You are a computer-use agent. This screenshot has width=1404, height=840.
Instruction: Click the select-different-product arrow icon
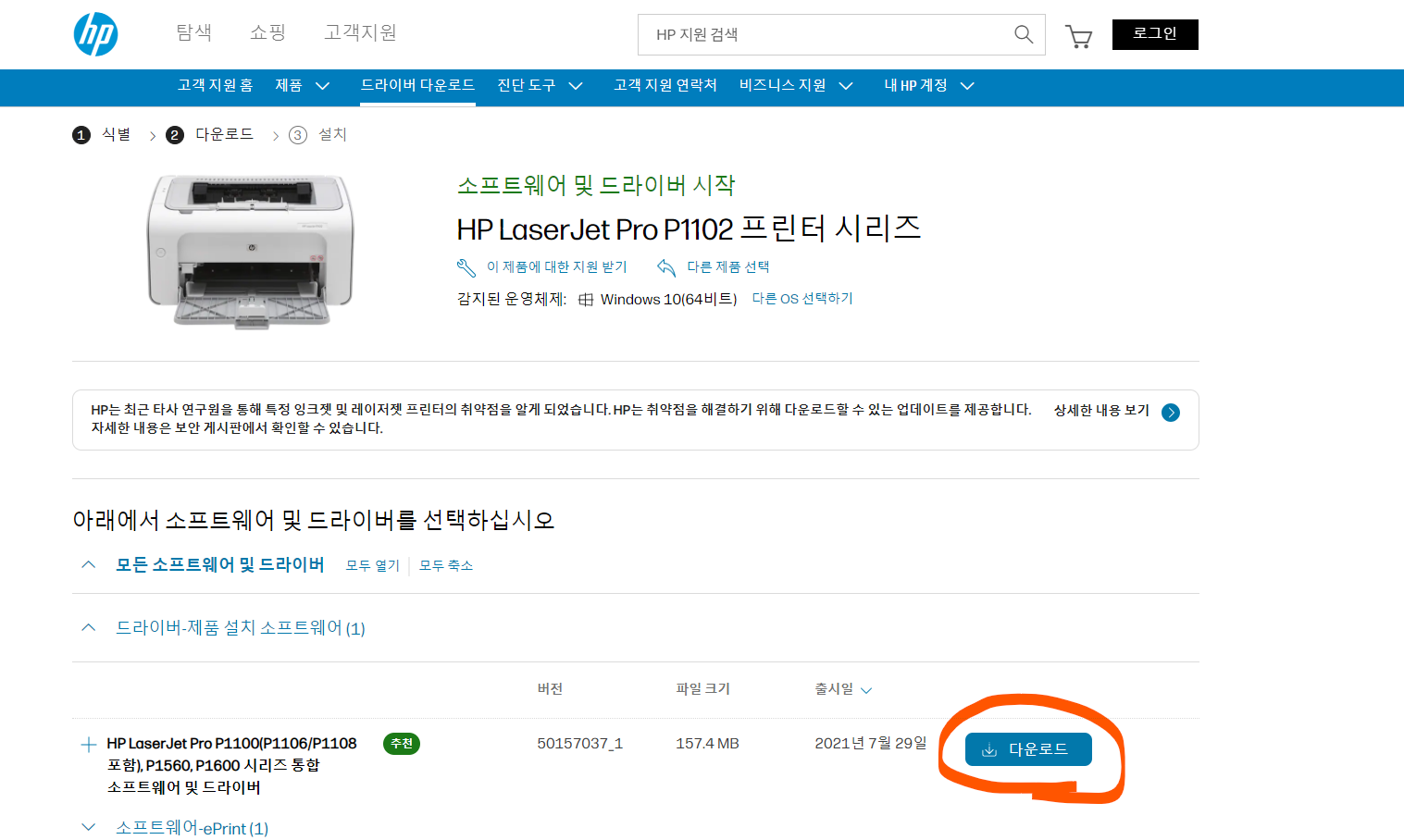click(665, 267)
